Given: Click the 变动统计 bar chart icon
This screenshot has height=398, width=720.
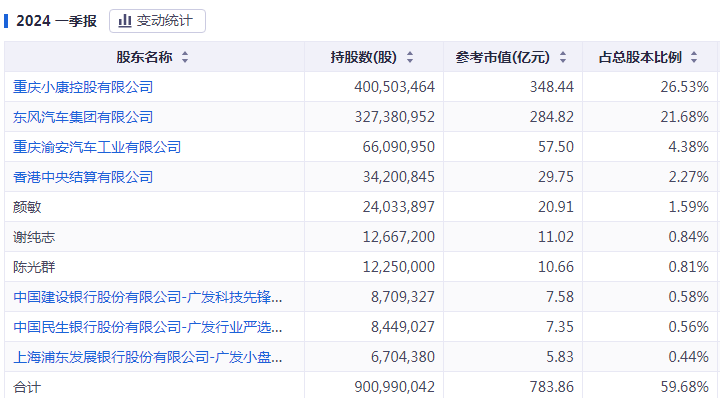Looking at the screenshot, I should pyautogui.click(x=125, y=21).
